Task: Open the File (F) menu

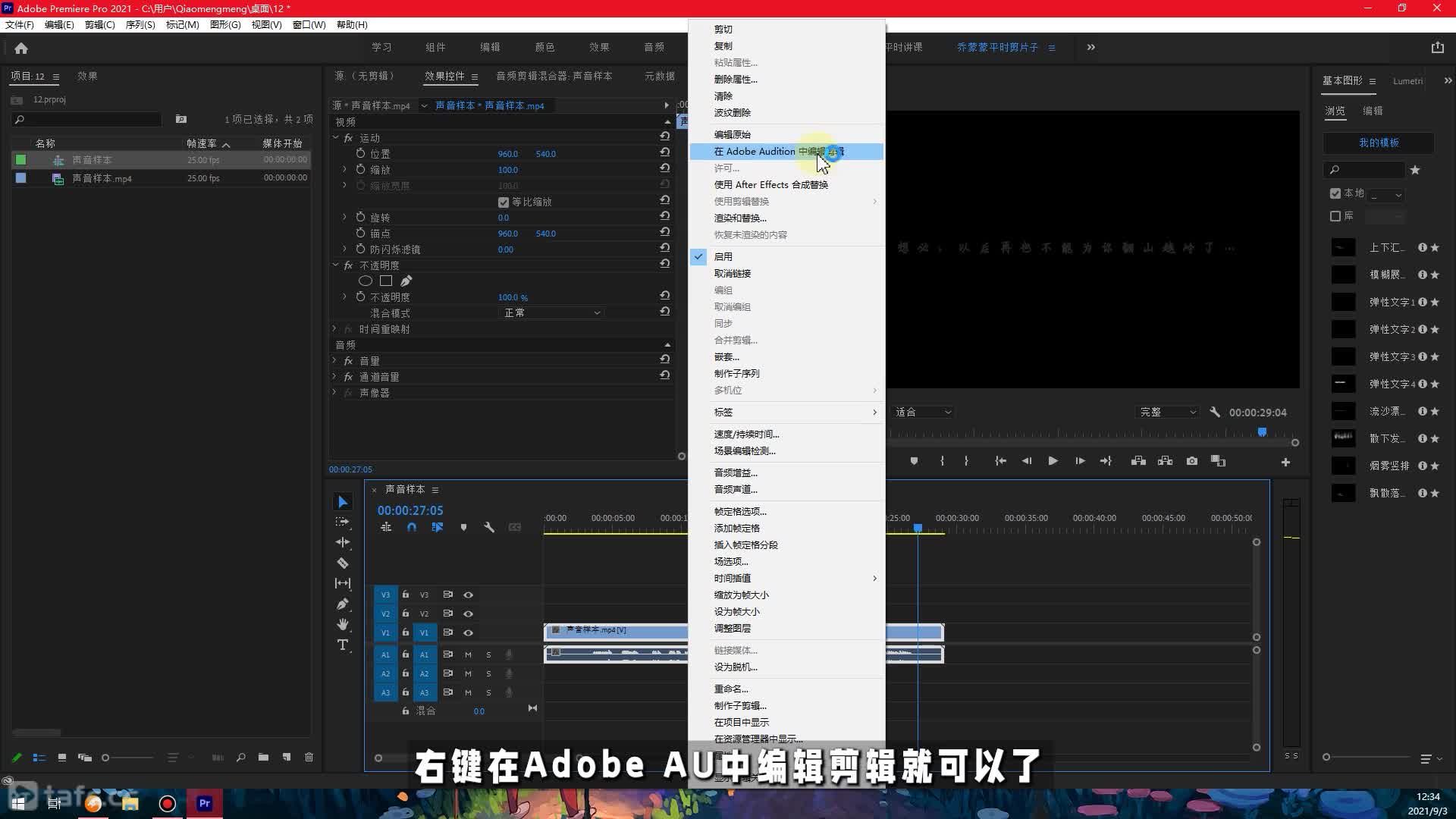Action: 20,24
